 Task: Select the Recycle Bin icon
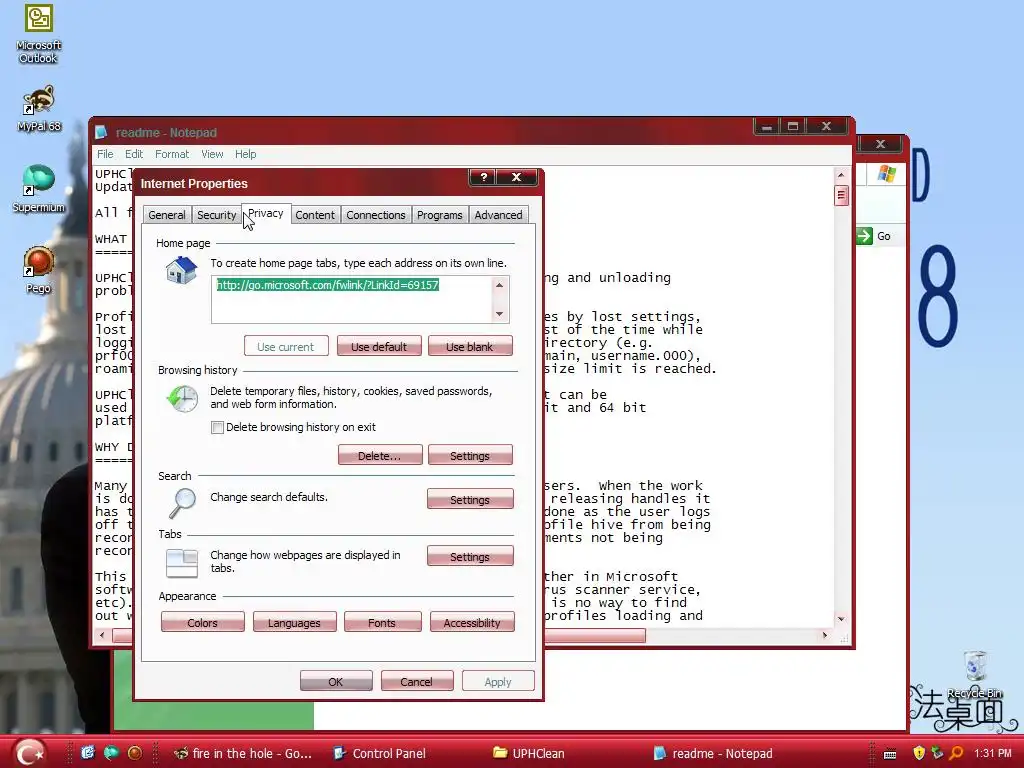pyautogui.click(x=975, y=674)
